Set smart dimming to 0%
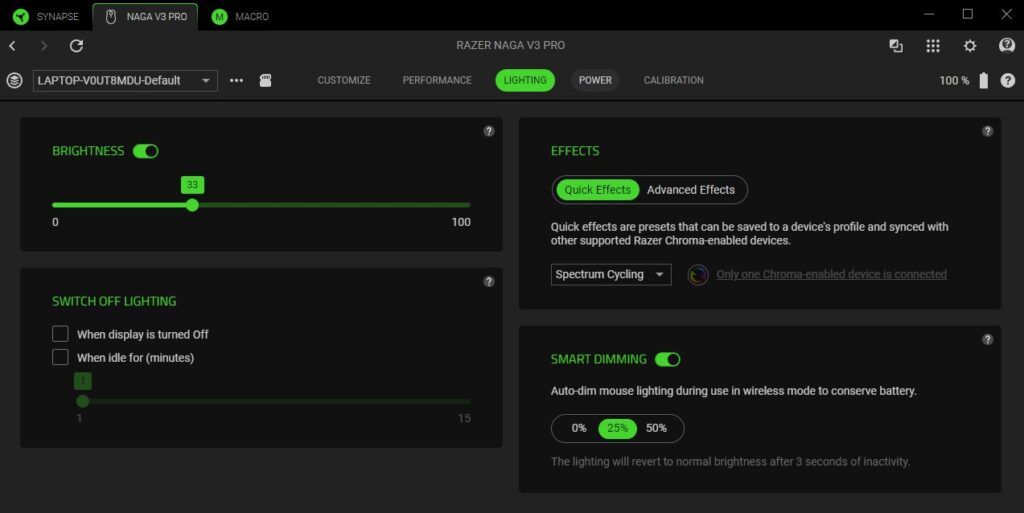Image resolution: width=1024 pixels, height=513 pixels. (579, 428)
